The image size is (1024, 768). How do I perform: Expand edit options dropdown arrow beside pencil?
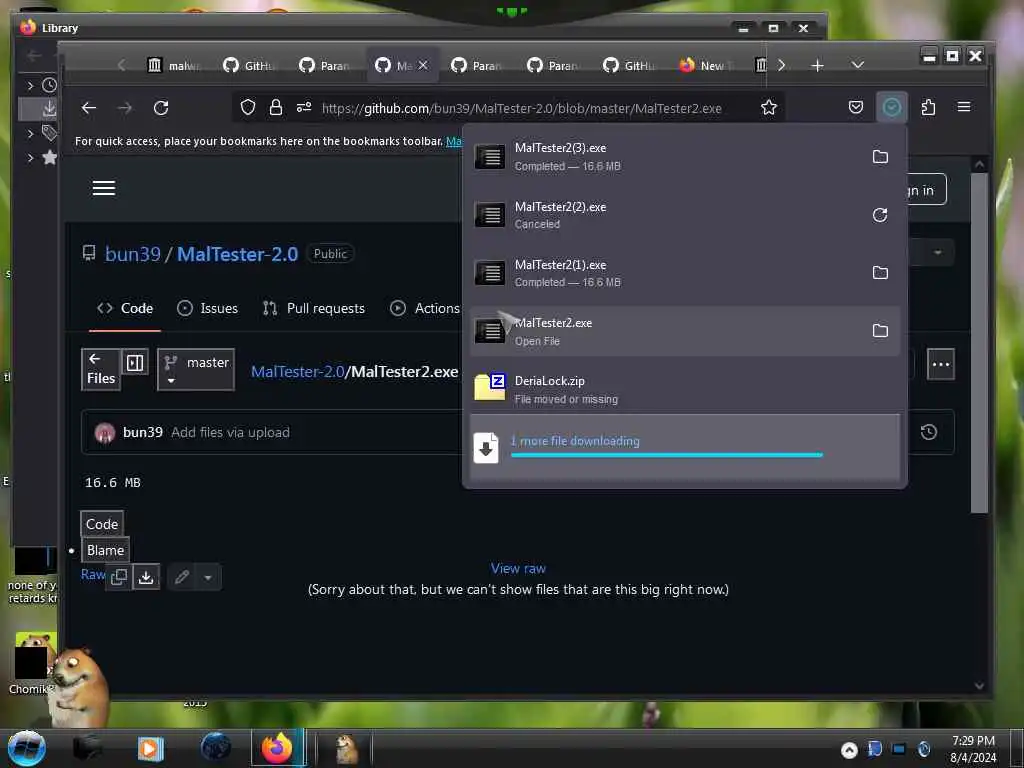(208, 577)
